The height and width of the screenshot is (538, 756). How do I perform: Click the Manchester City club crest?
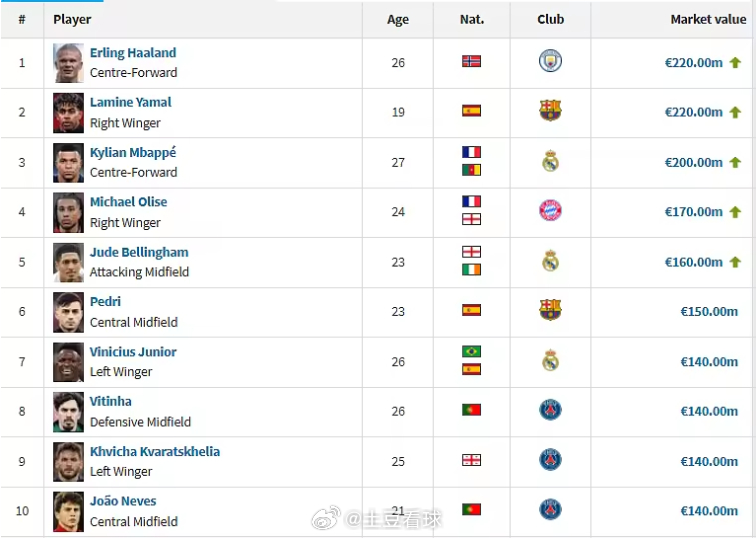click(x=550, y=61)
